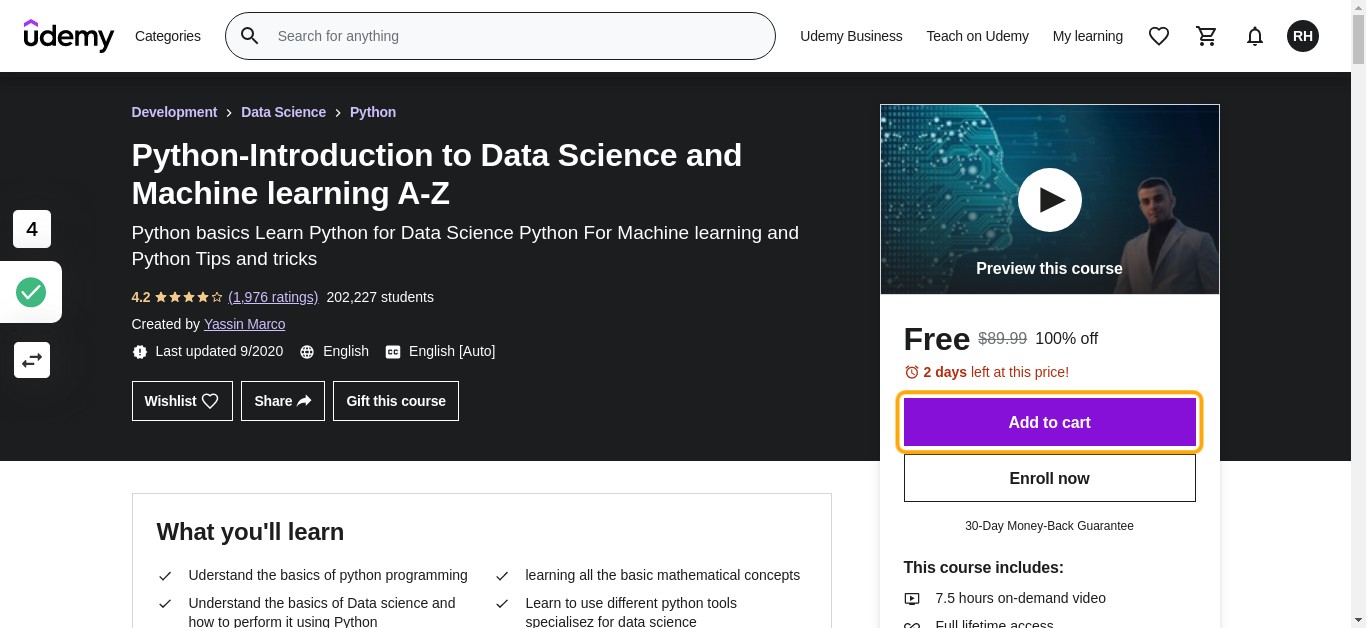The height and width of the screenshot is (628, 1366).
Task: Go to My learning
Action: coord(1088,36)
